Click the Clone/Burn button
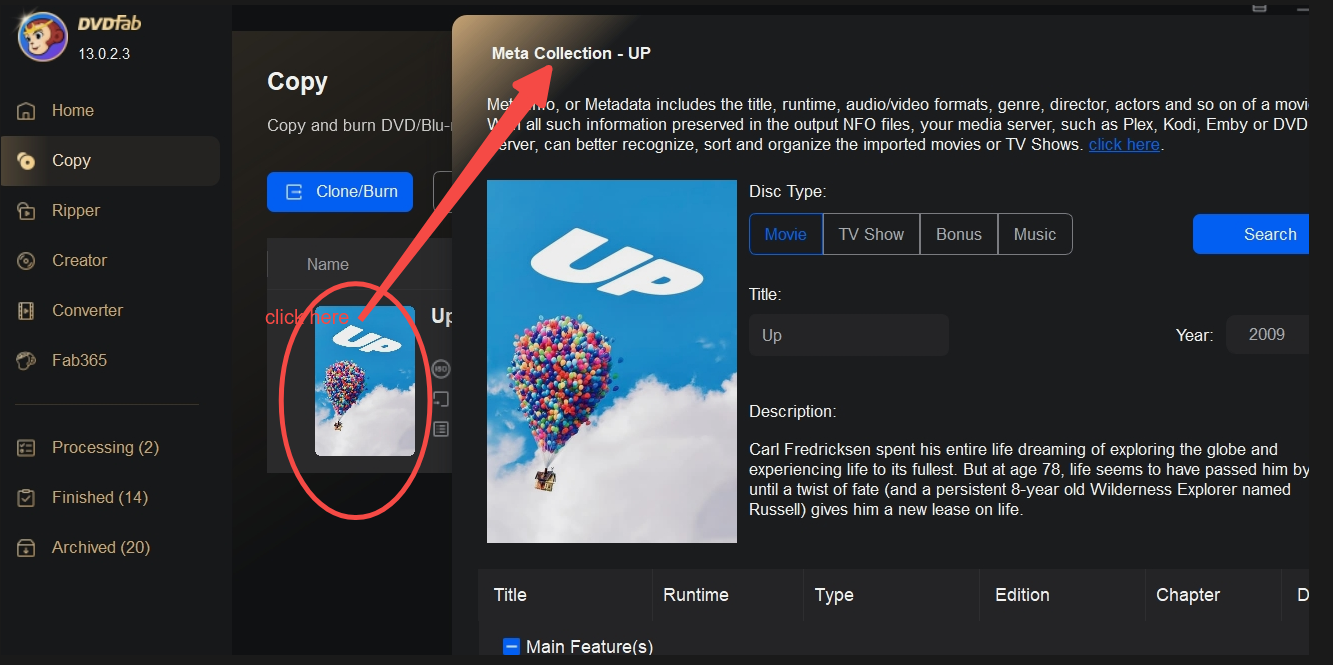 pos(340,192)
